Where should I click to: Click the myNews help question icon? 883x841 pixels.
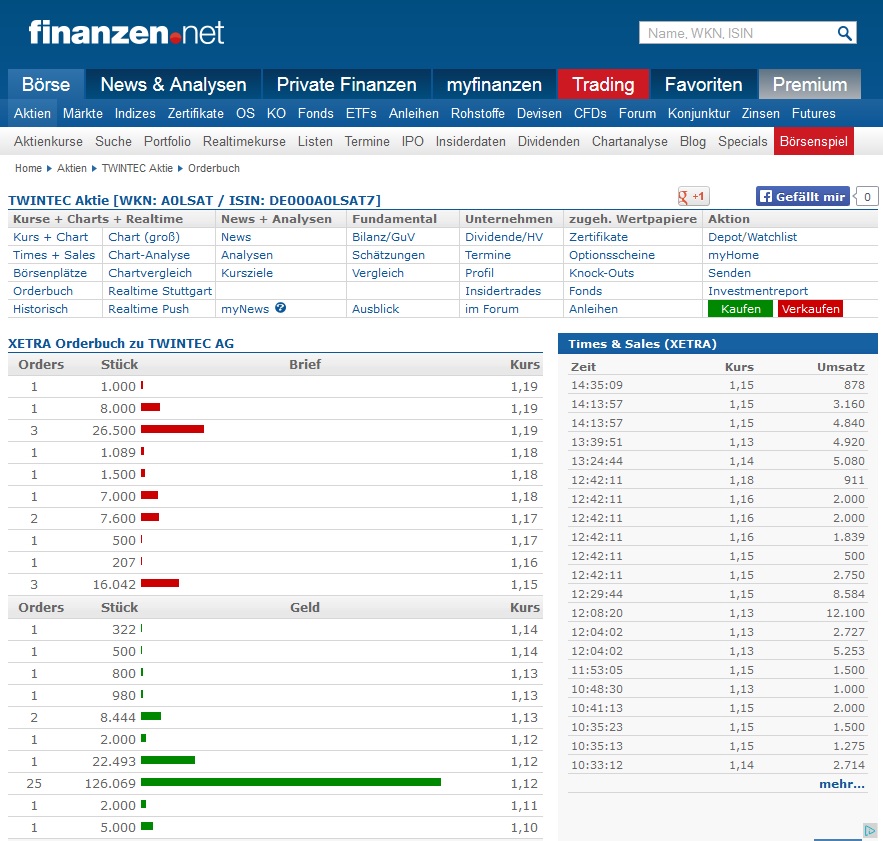pyautogui.click(x=281, y=308)
